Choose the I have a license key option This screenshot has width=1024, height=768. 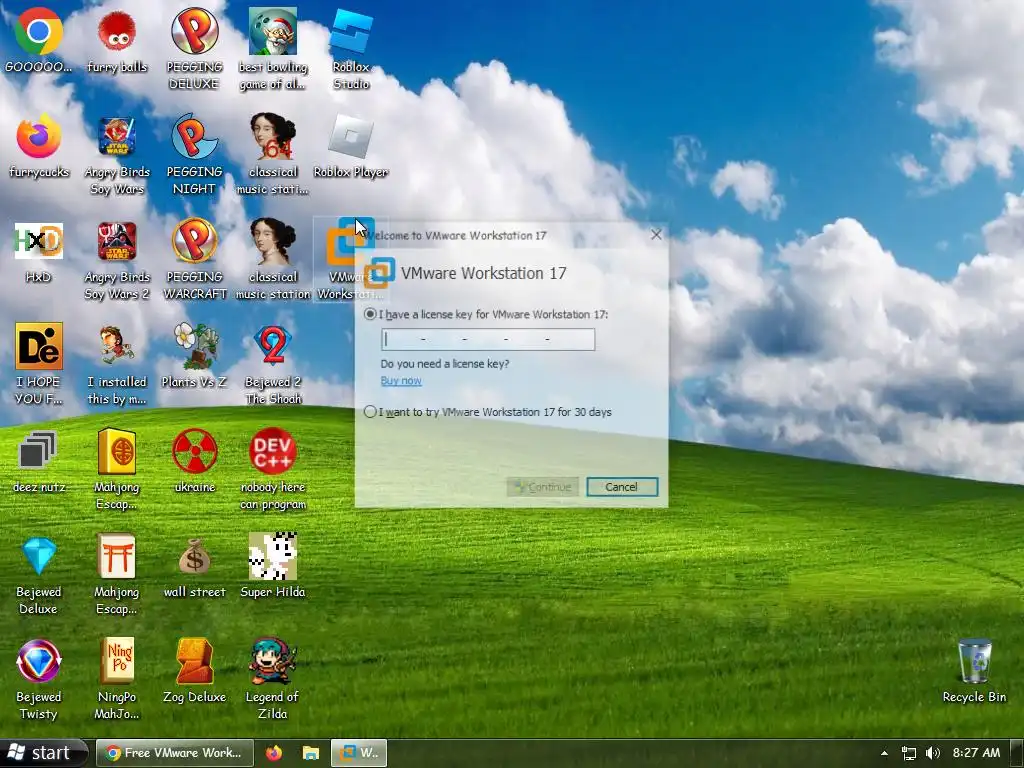pyautogui.click(x=370, y=314)
